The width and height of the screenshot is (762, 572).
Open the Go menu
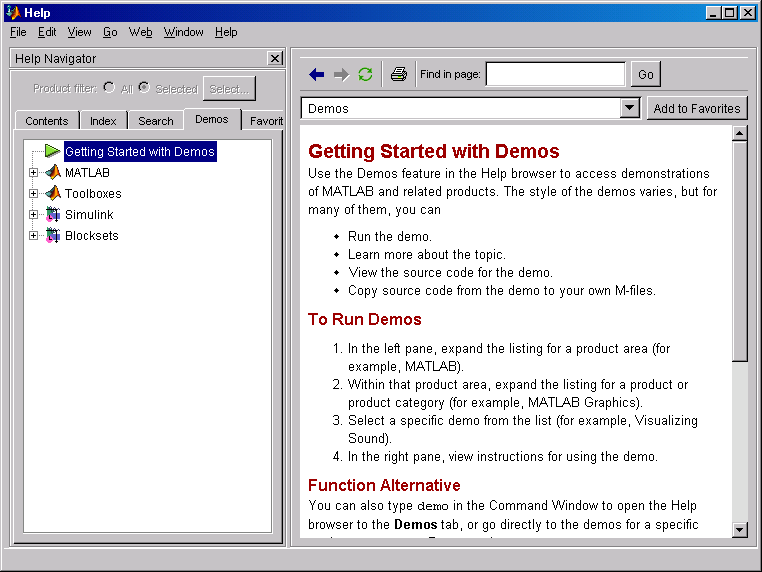coord(110,32)
